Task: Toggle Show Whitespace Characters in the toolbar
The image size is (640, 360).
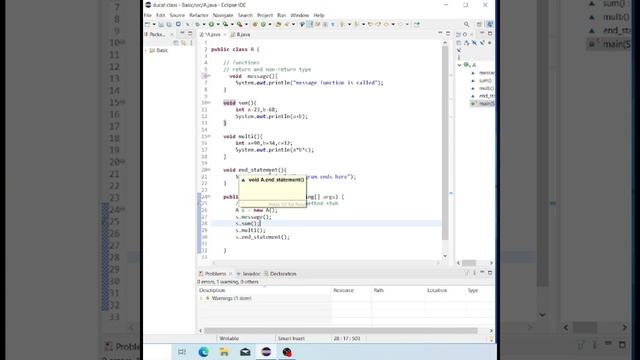Action: [333, 24]
